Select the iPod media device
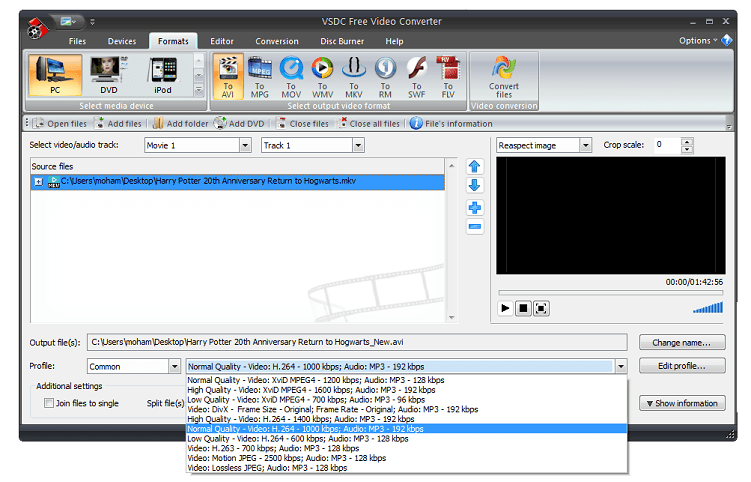 click(x=163, y=75)
